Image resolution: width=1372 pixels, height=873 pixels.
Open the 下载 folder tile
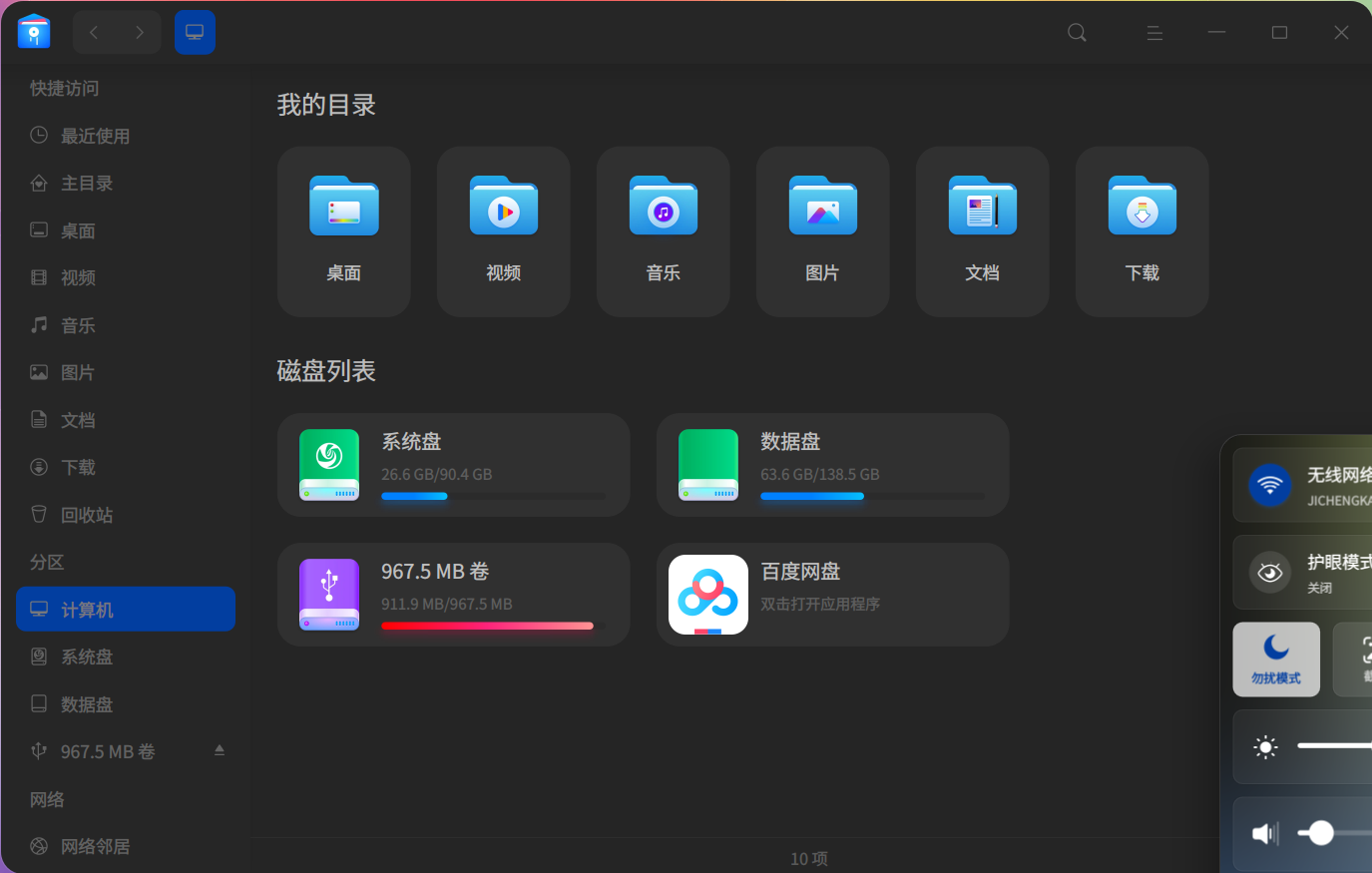click(x=1143, y=231)
